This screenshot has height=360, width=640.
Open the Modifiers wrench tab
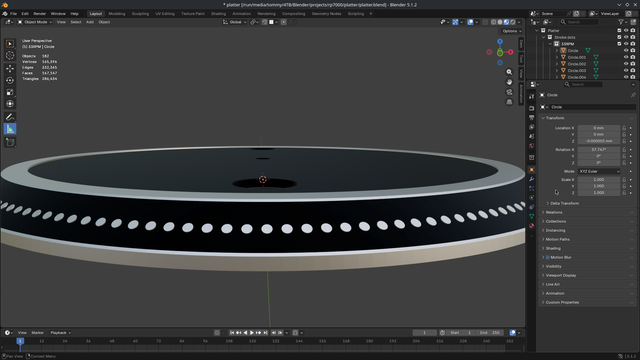point(531,179)
